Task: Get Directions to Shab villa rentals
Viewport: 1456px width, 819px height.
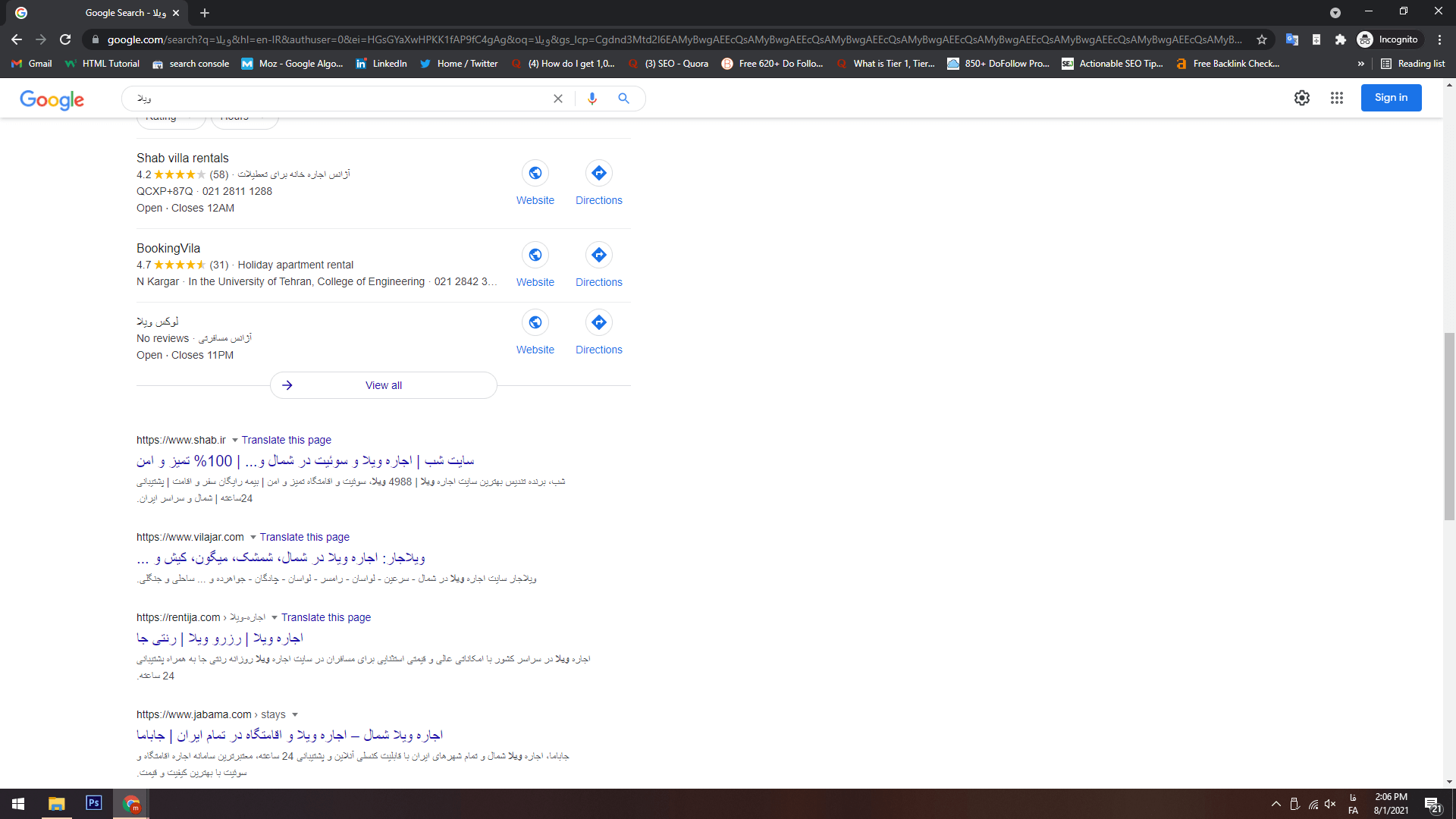Action: click(599, 173)
